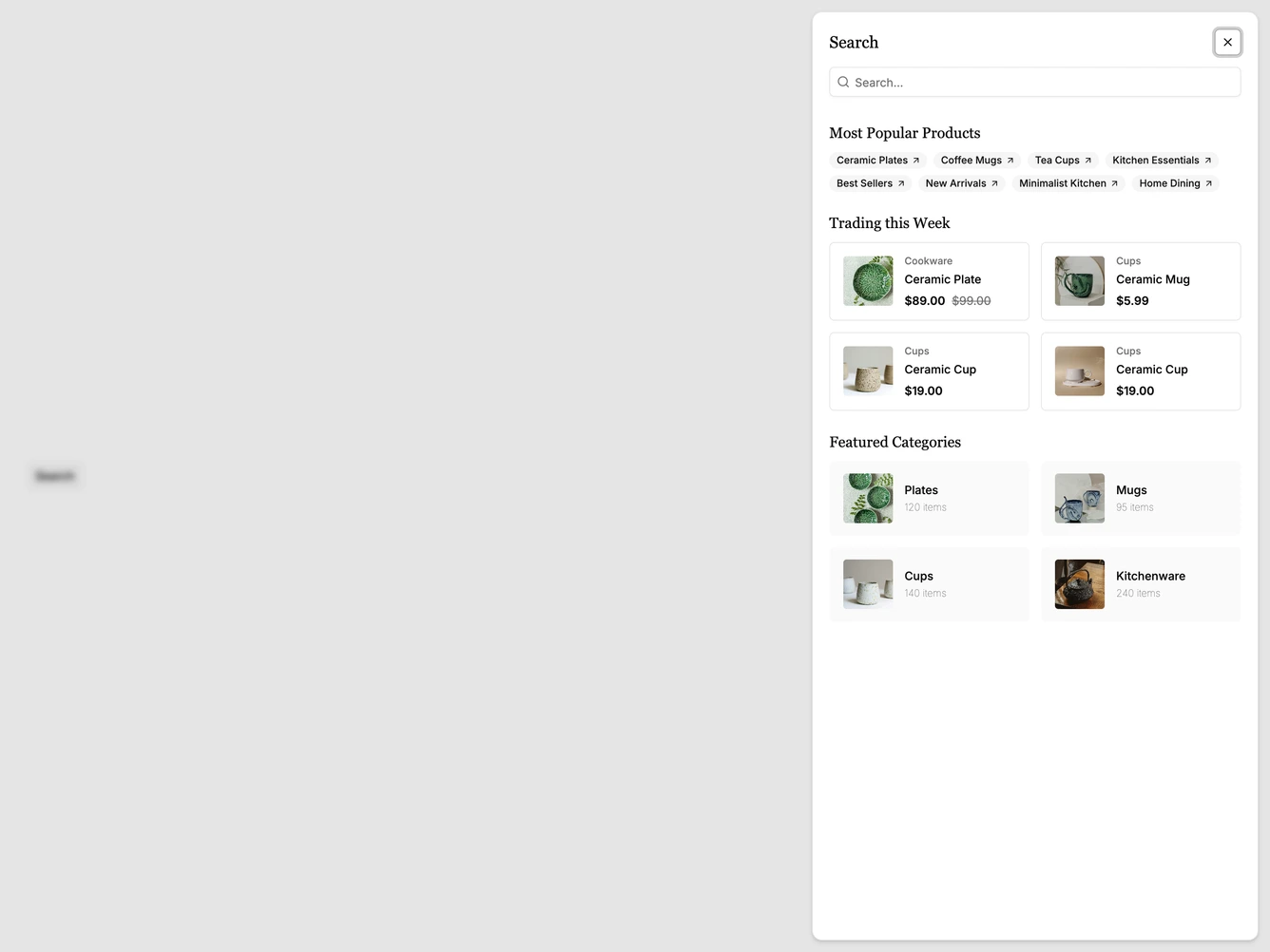Open the Home Dining tag
Viewport: 1270px width, 952px height.
click(x=1175, y=183)
